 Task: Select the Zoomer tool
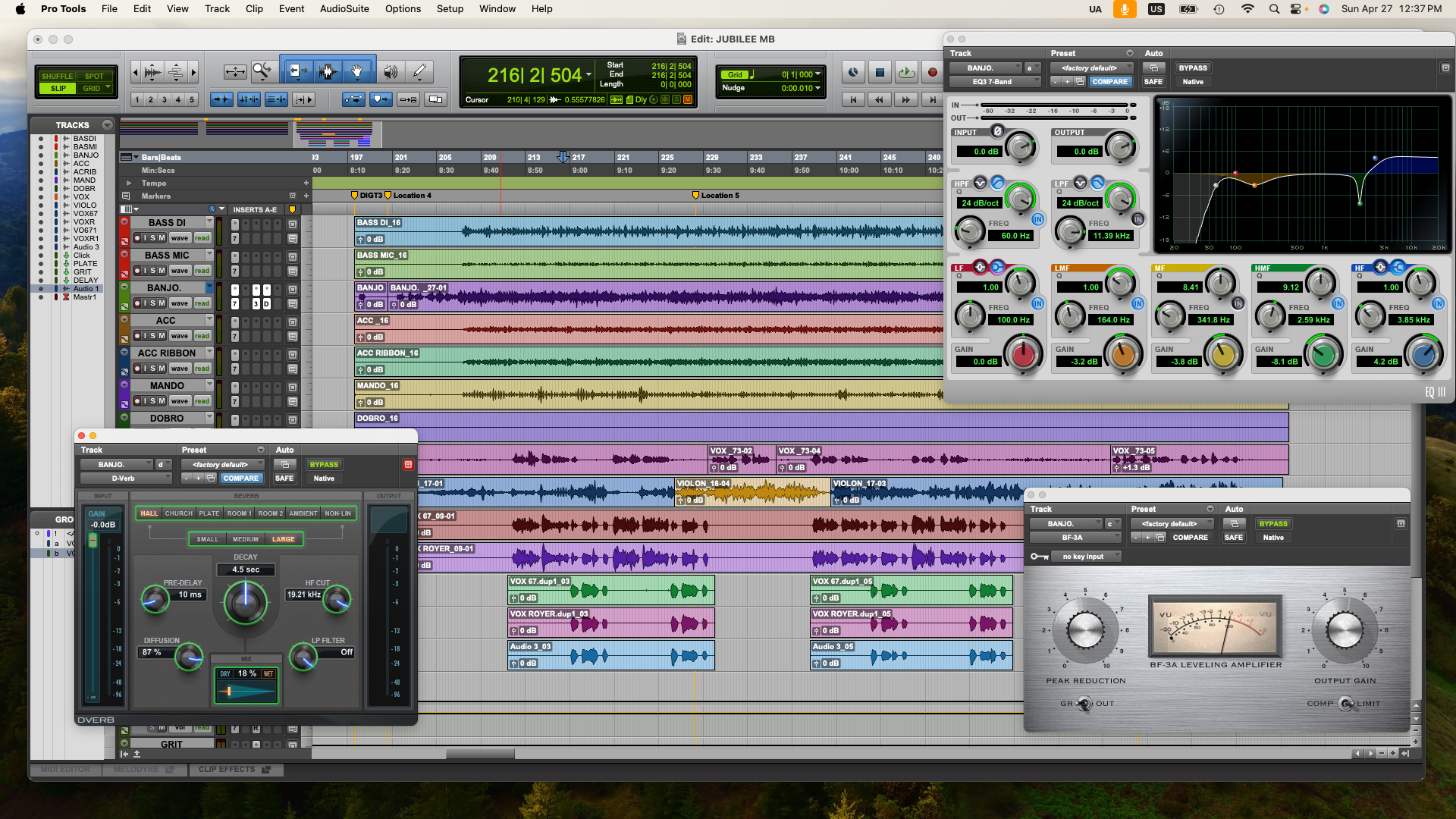262,72
